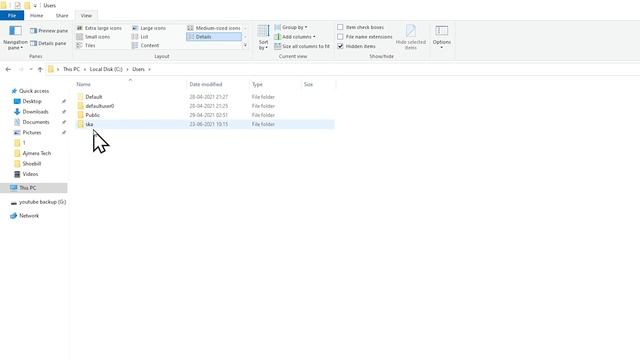This screenshot has width=640, height=360.
Task: Open recent locations dropdown arrow
Action: click(x=31, y=69)
